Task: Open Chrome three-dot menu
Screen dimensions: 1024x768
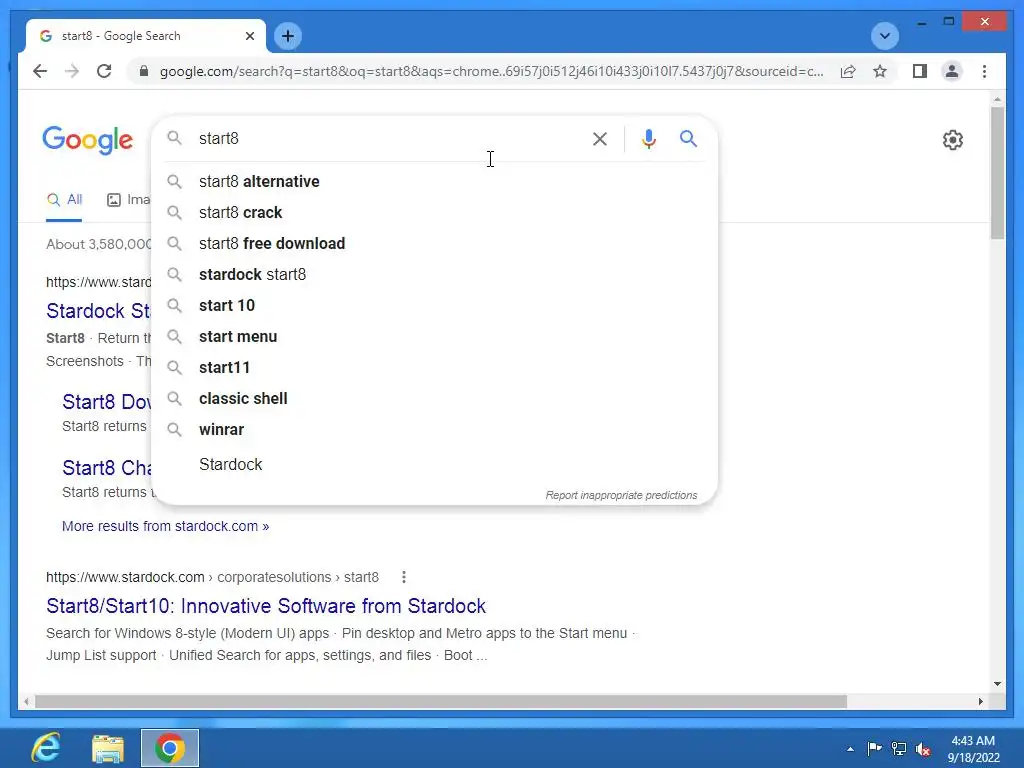Action: tap(984, 71)
